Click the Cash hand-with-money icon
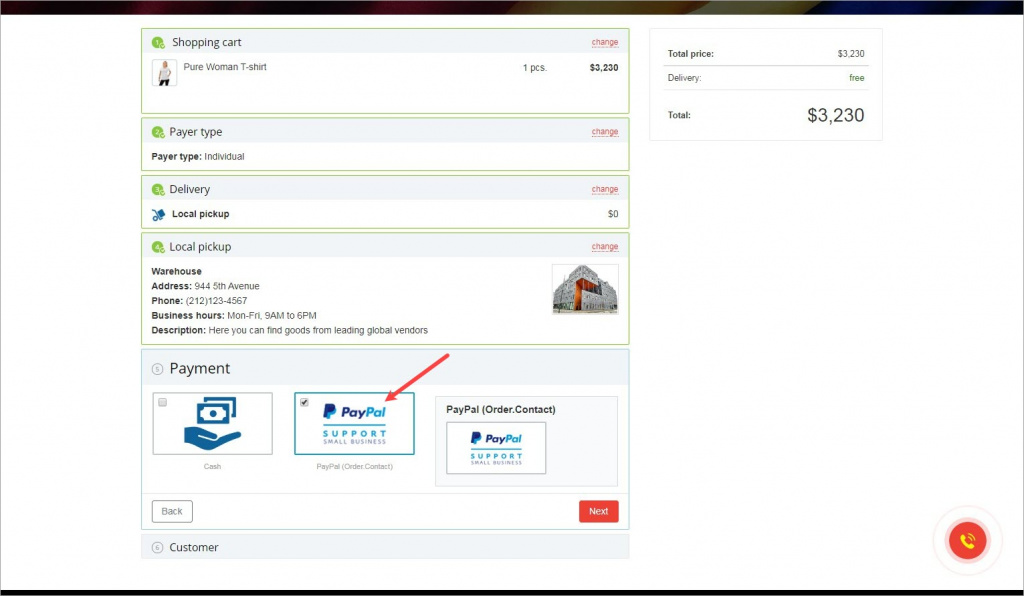 click(x=213, y=424)
